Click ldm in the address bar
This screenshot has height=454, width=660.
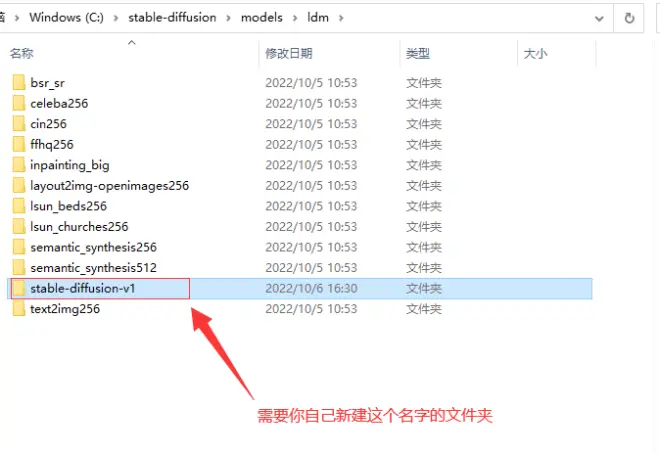click(318, 18)
